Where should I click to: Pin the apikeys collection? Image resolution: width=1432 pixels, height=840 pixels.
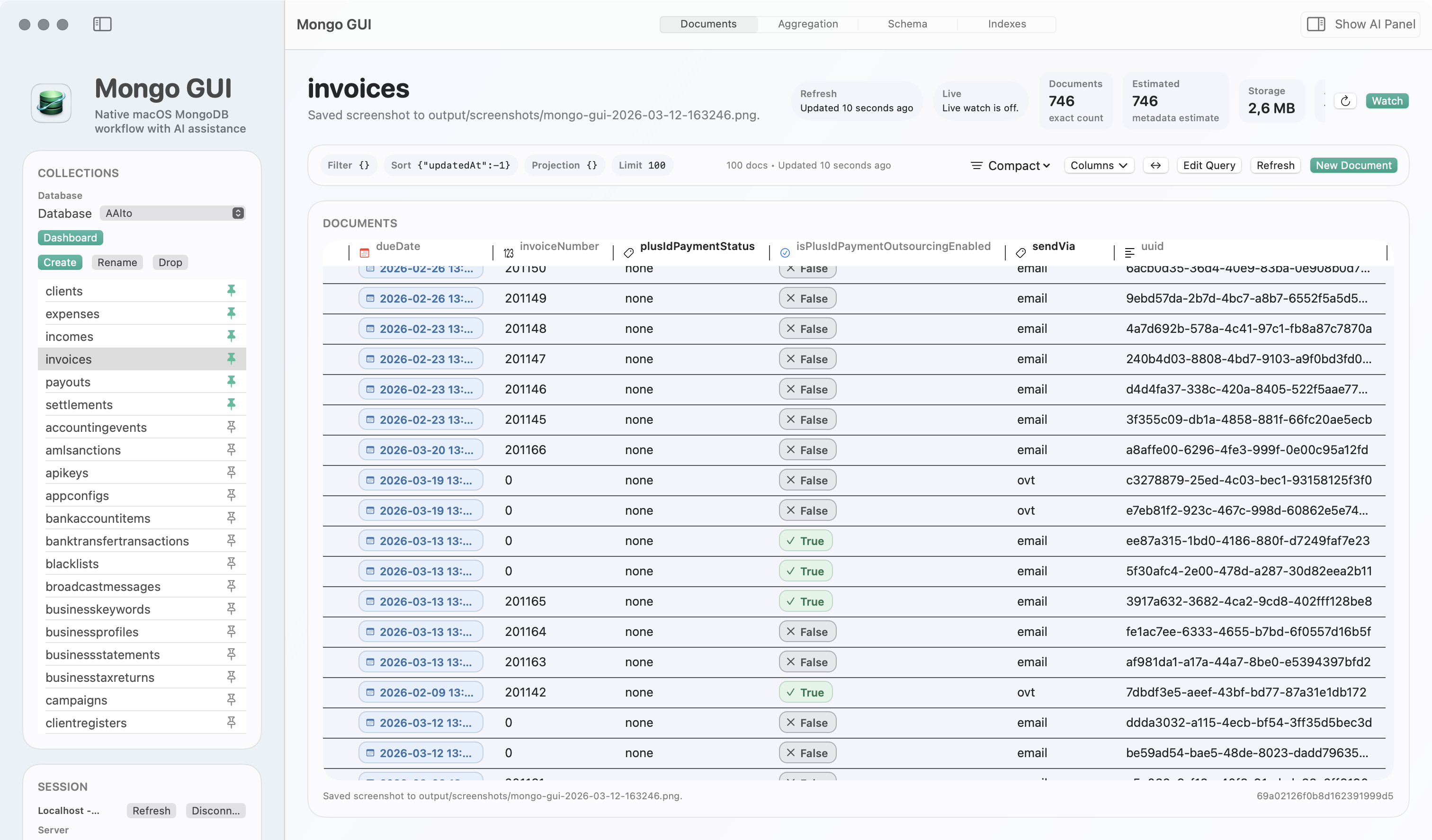click(x=231, y=473)
